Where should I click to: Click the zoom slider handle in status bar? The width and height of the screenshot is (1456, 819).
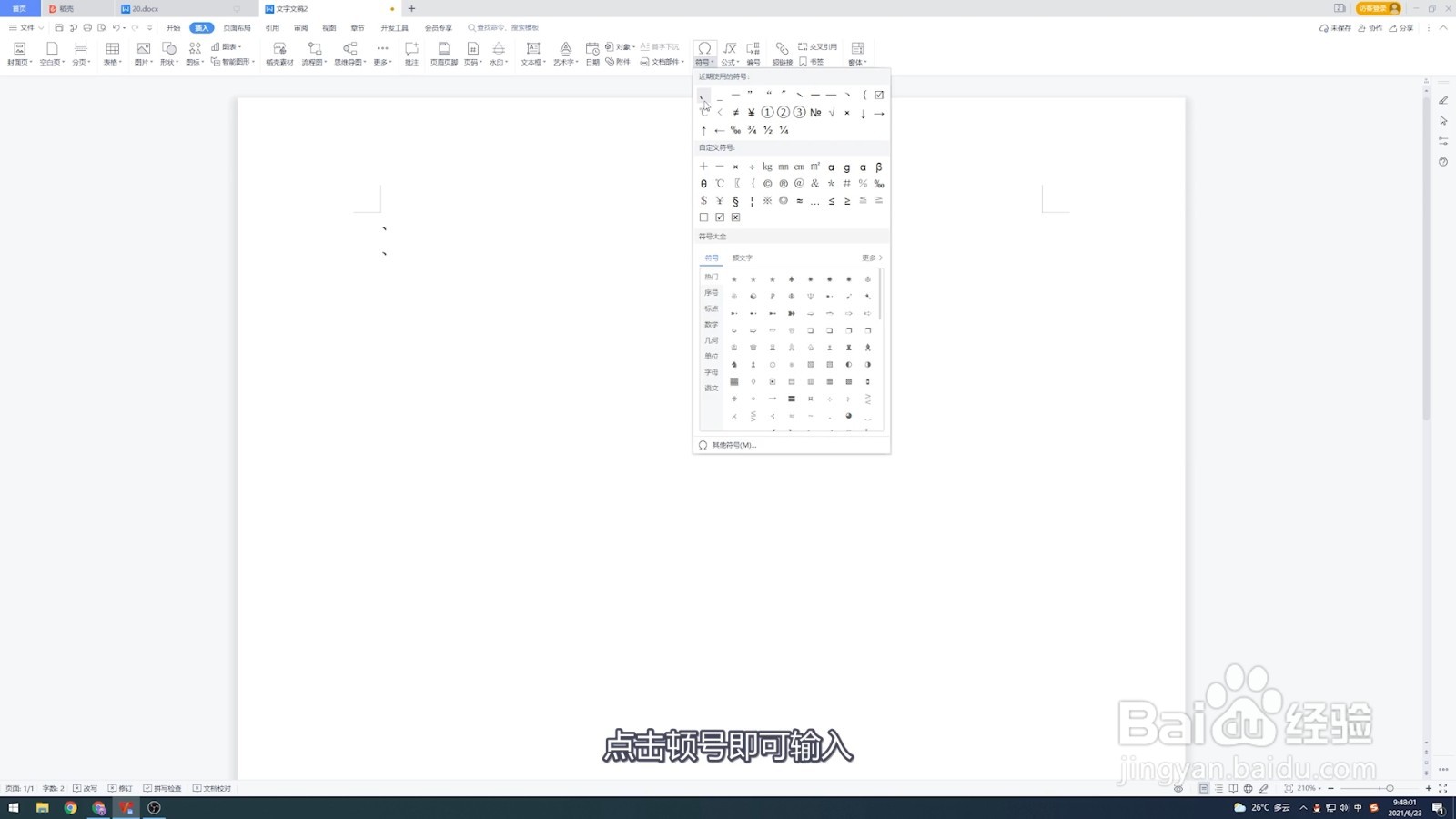click(x=1390, y=788)
